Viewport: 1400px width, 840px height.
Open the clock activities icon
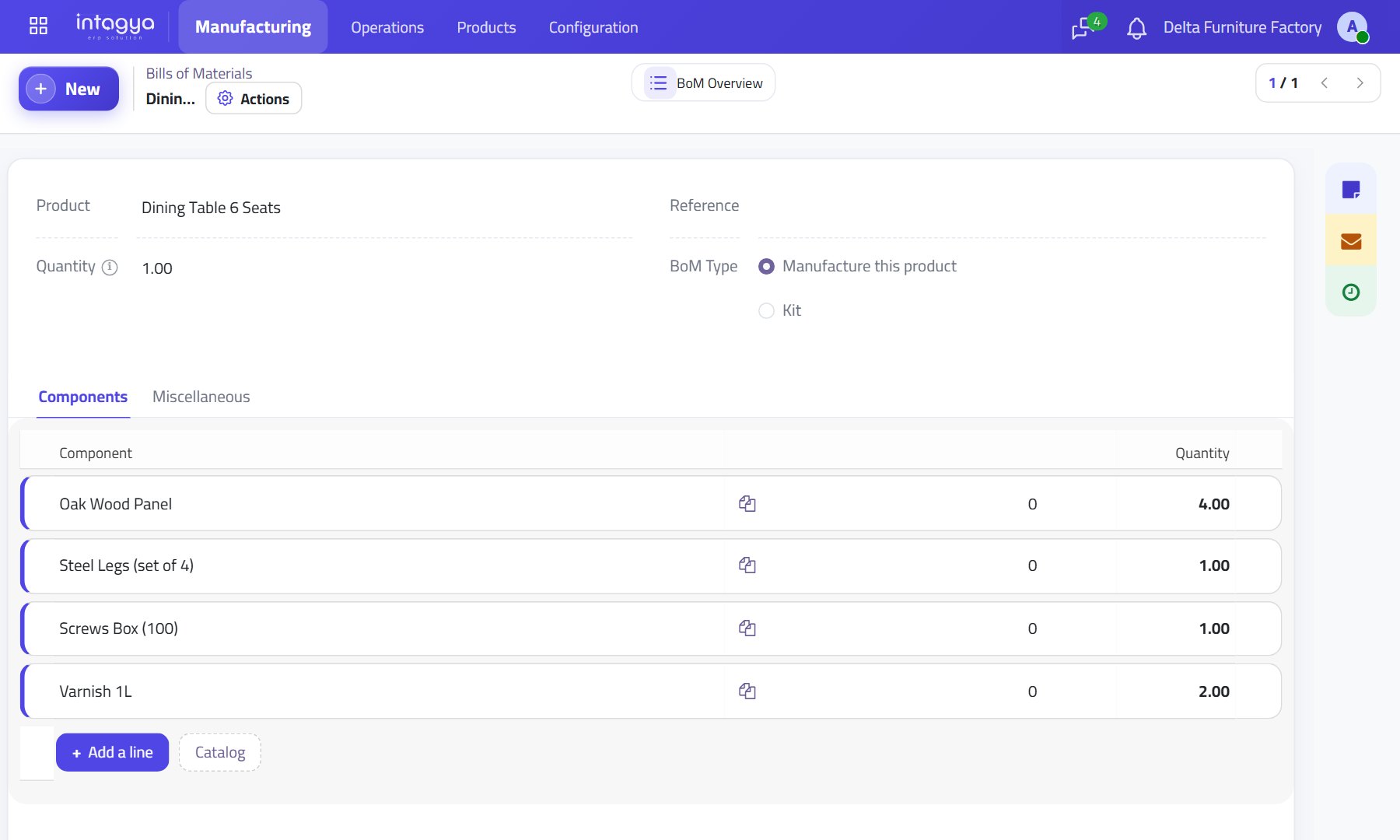point(1351,292)
